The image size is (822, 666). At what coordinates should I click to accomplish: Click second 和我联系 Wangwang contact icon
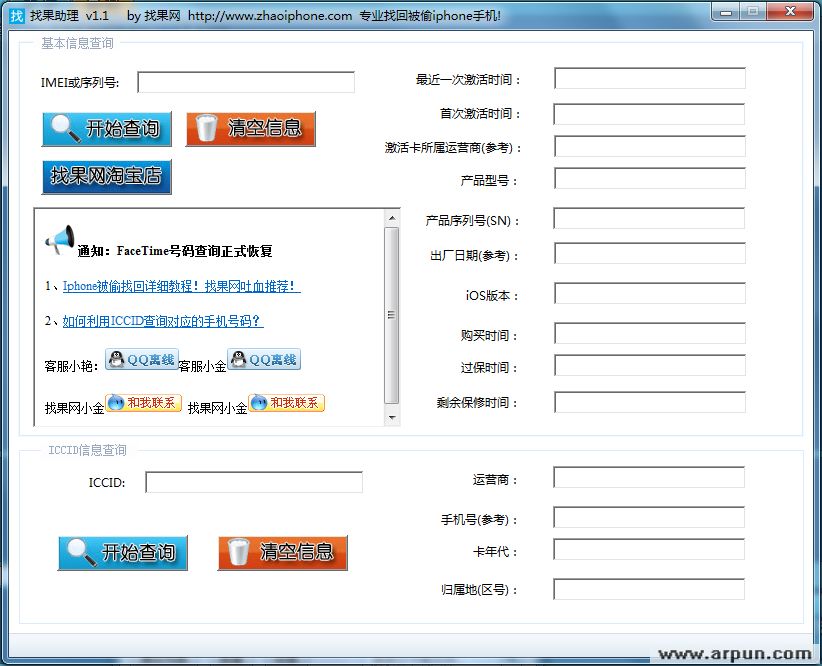287,403
